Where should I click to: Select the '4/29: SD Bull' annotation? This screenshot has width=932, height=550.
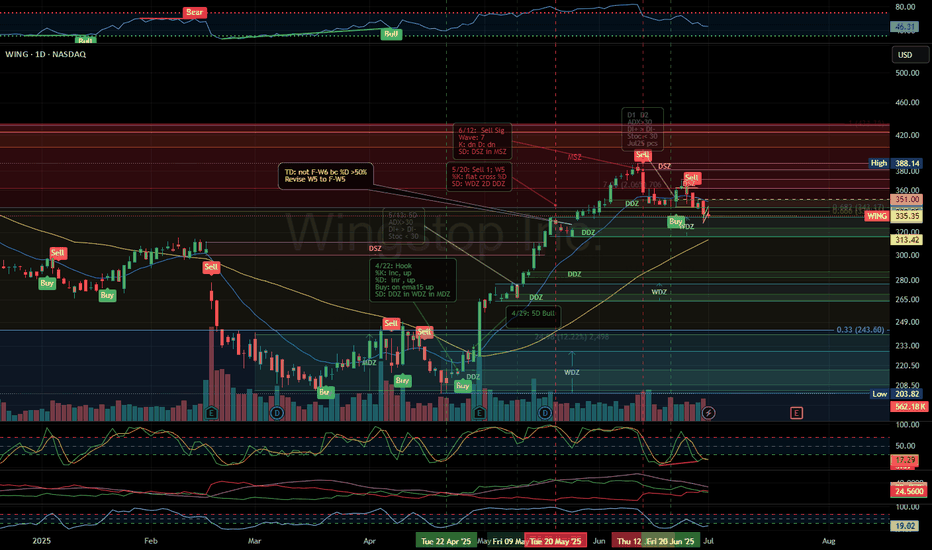[x=533, y=313]
